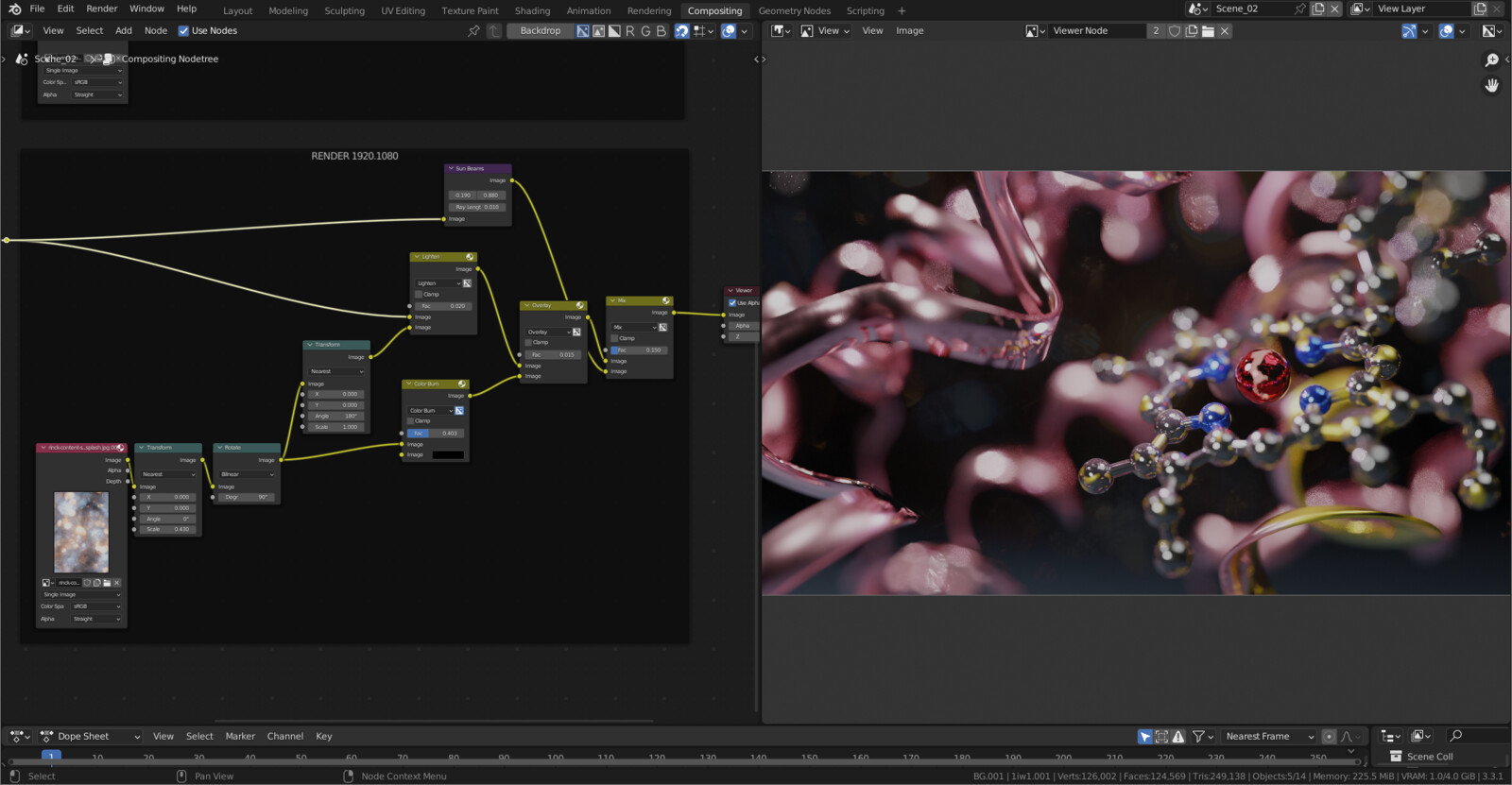Screen dimensions: 1512x785
Task: Click the rendered molecule image preview
Action: click(x=1136, y=383)
